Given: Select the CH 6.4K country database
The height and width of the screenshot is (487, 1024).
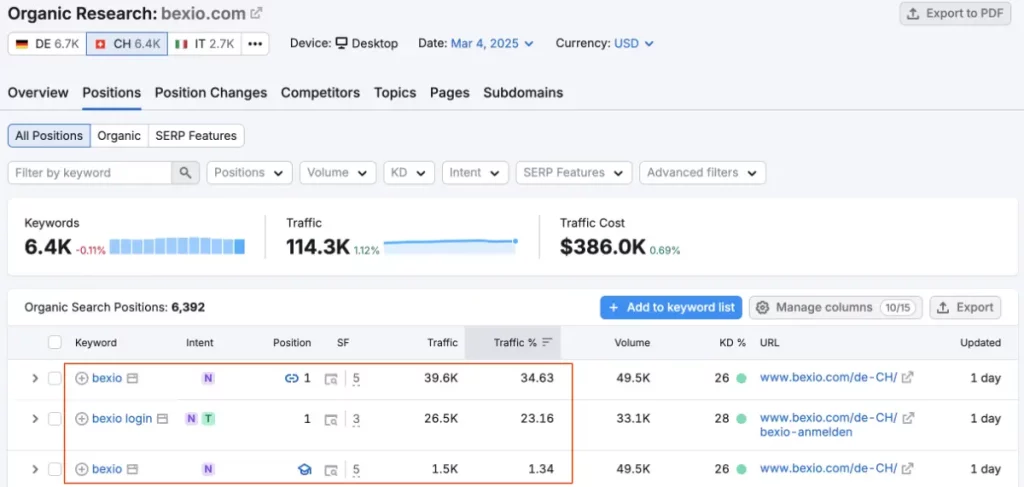Looking at the screenshot, I should tap(127, 44).
